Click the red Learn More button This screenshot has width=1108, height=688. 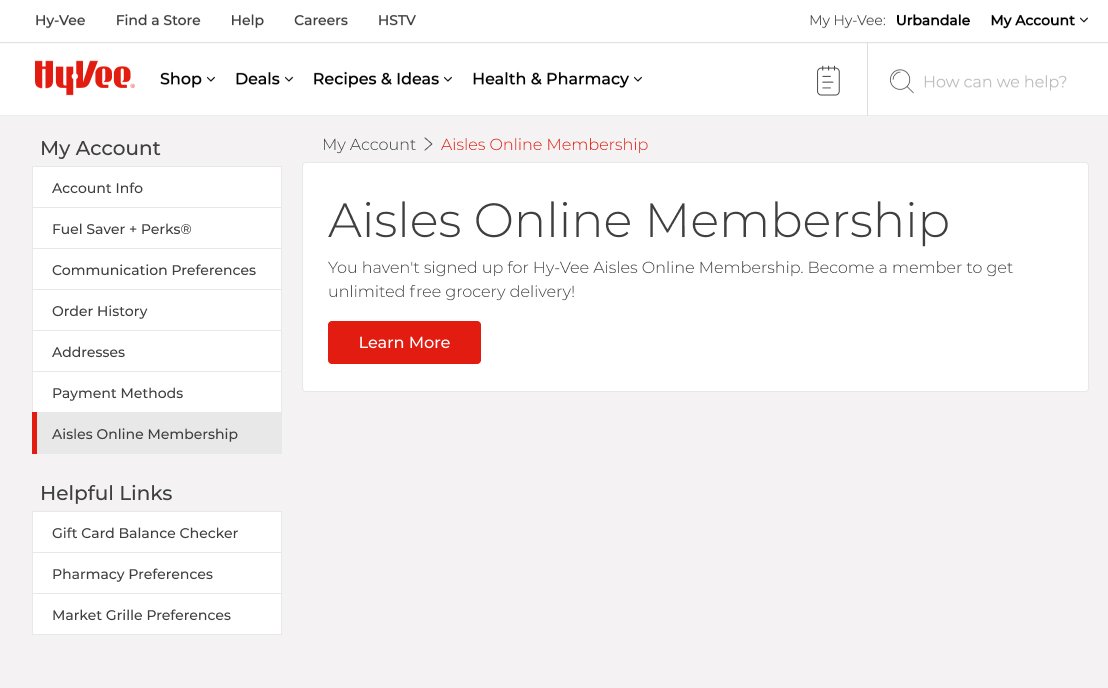pos(404,343)
